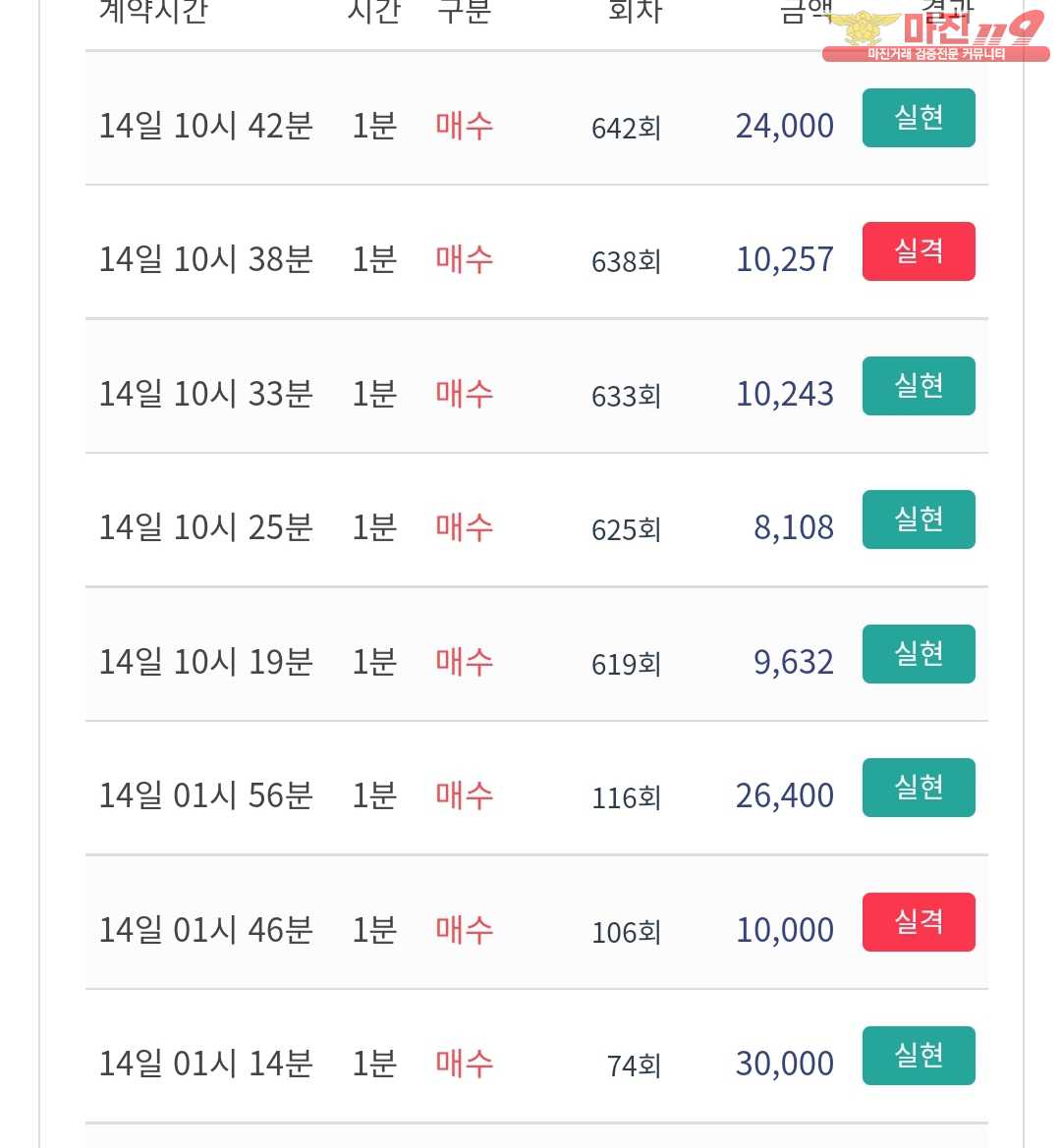Image resolution: width=1061 pixels, height=1148 pixels.
Task: Click the 24,000 amount value
Action: pyautogui.click(x=784, y=127)
